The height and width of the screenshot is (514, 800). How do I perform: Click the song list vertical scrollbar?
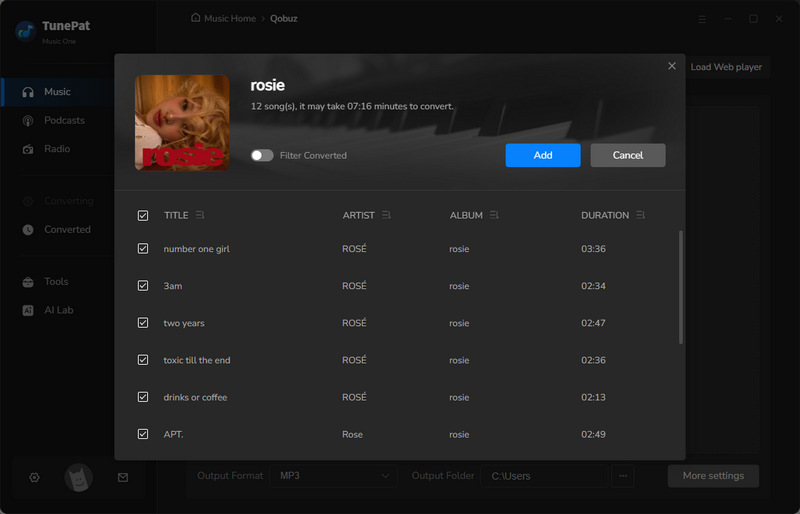(x=681, y=288)
